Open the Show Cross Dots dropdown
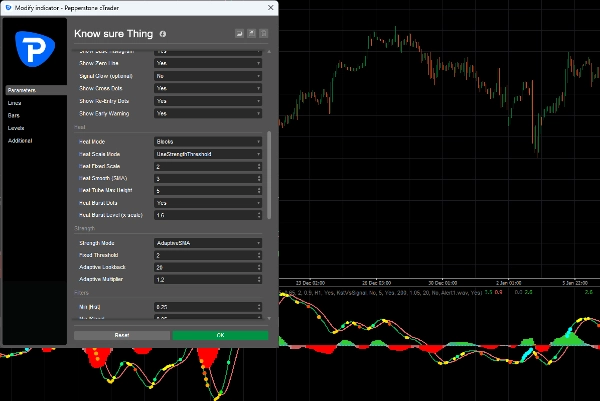 click(x=208, y=88)
